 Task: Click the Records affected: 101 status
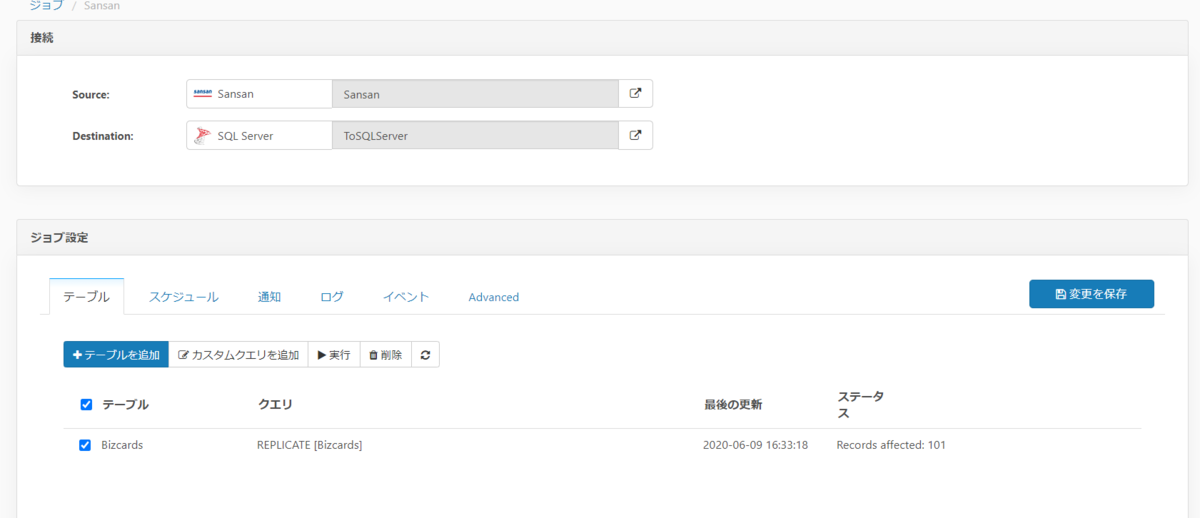tap(891, 445)
